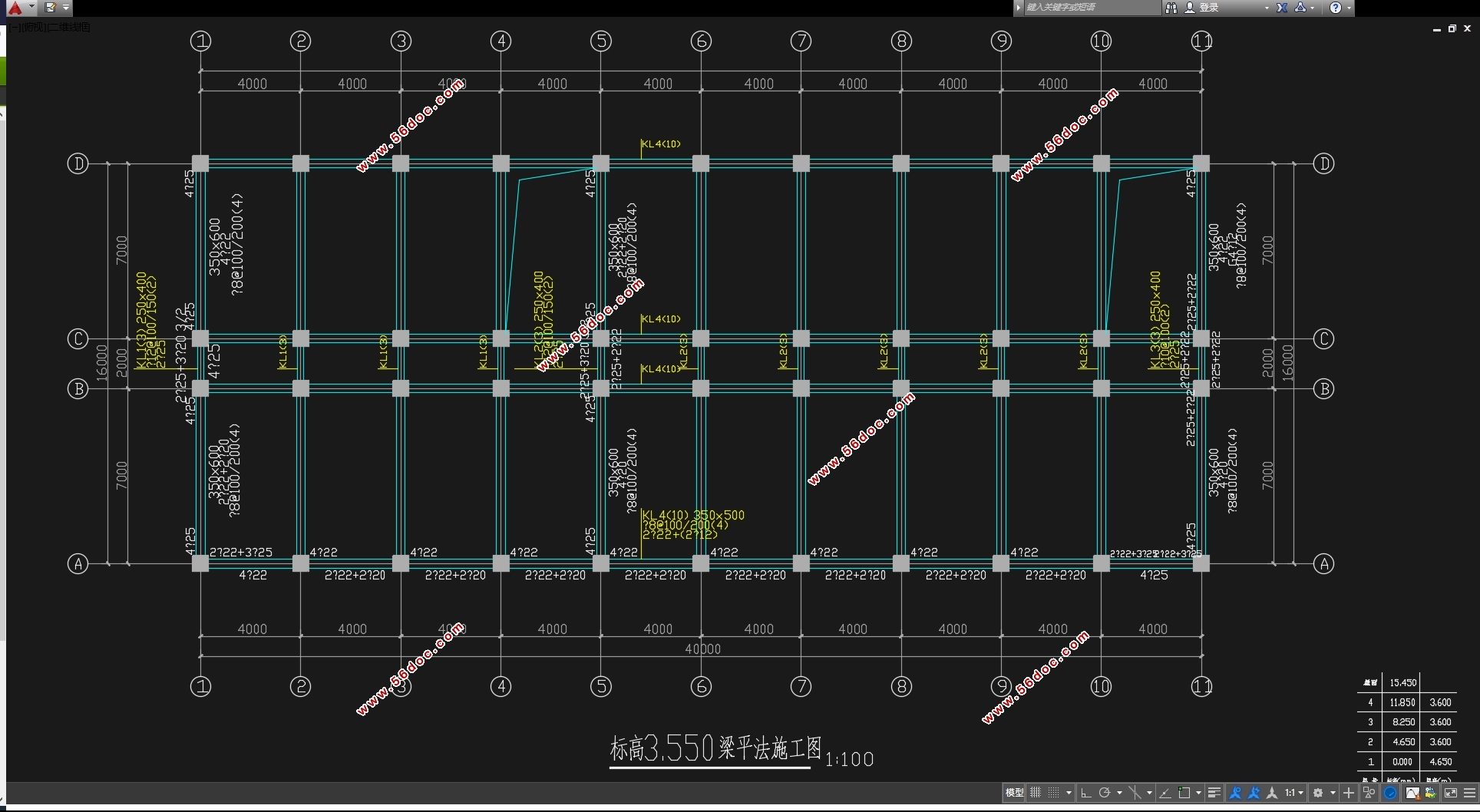Toggle grid display in status bar
Image resolution: width=1480 pixels, height=812 pixels.
(1036, 793)
